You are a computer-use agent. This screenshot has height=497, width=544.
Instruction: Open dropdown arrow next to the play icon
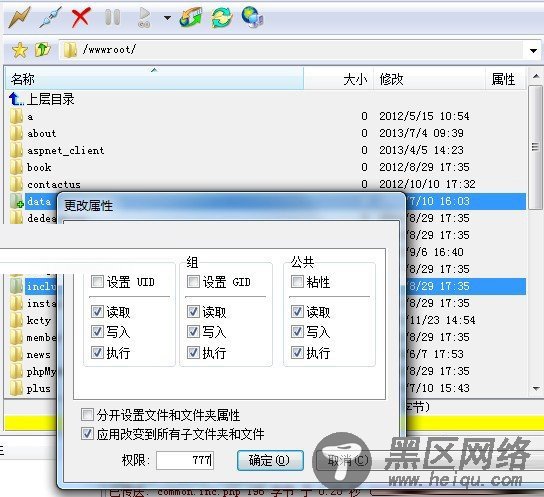coord(167,18)
